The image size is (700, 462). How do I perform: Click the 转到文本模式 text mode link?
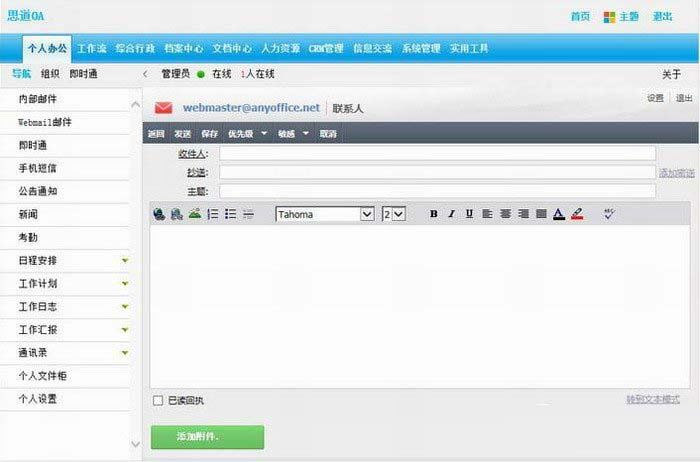click(653, 399)
